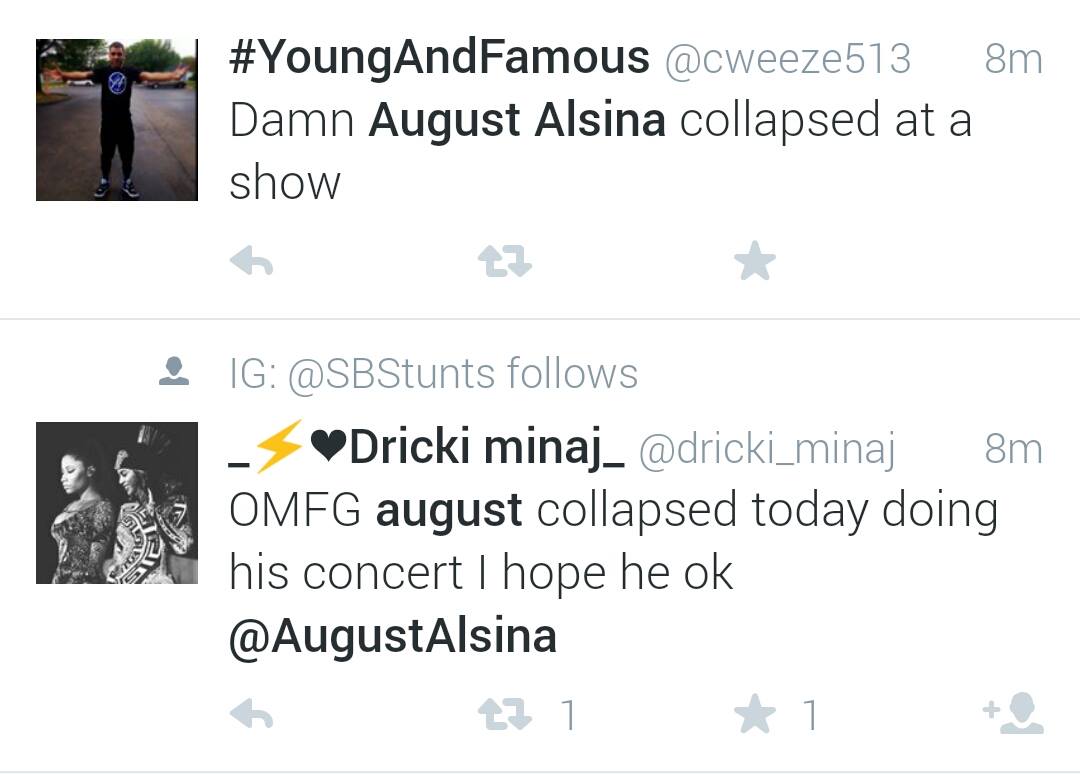Reply to Dricki minaj's tweet
Viewport: 1080px width, 774px height.
pyautogui.click(x=251, y=714)
